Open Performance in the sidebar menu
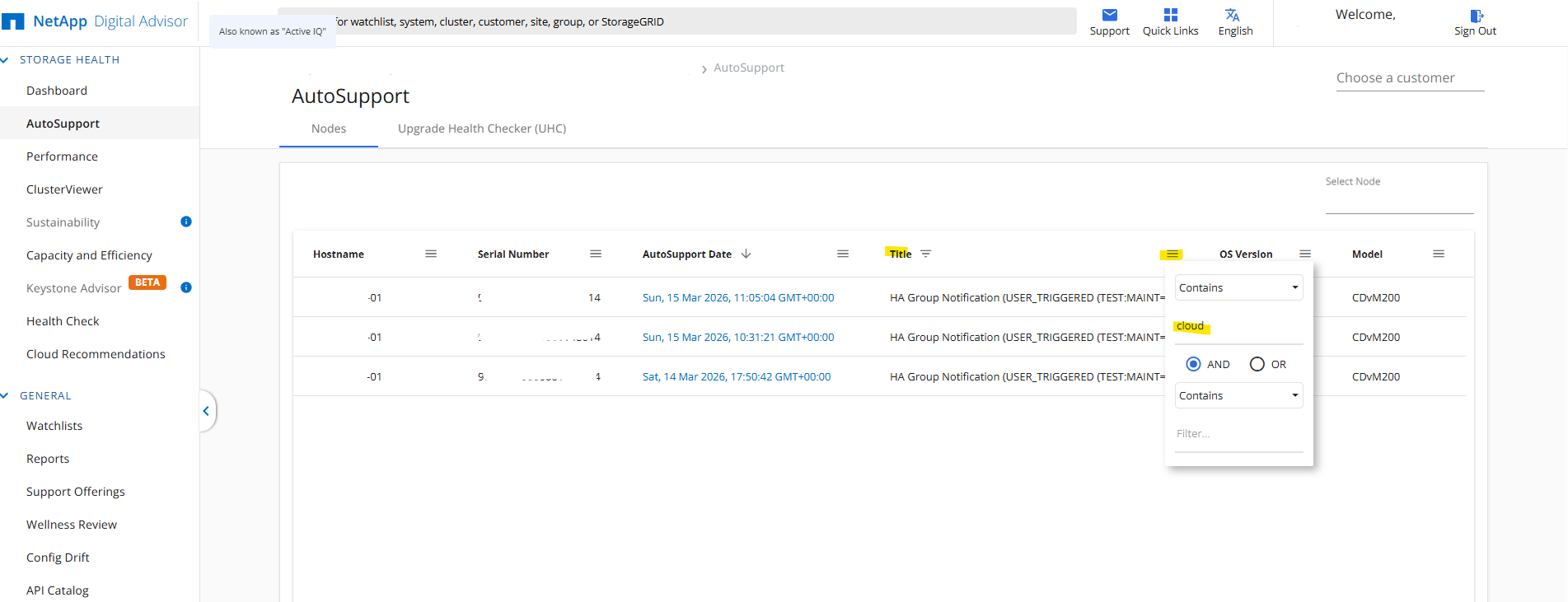This screenshot has height=602, width=1568. pyautogui.click(x=62, y=156)
